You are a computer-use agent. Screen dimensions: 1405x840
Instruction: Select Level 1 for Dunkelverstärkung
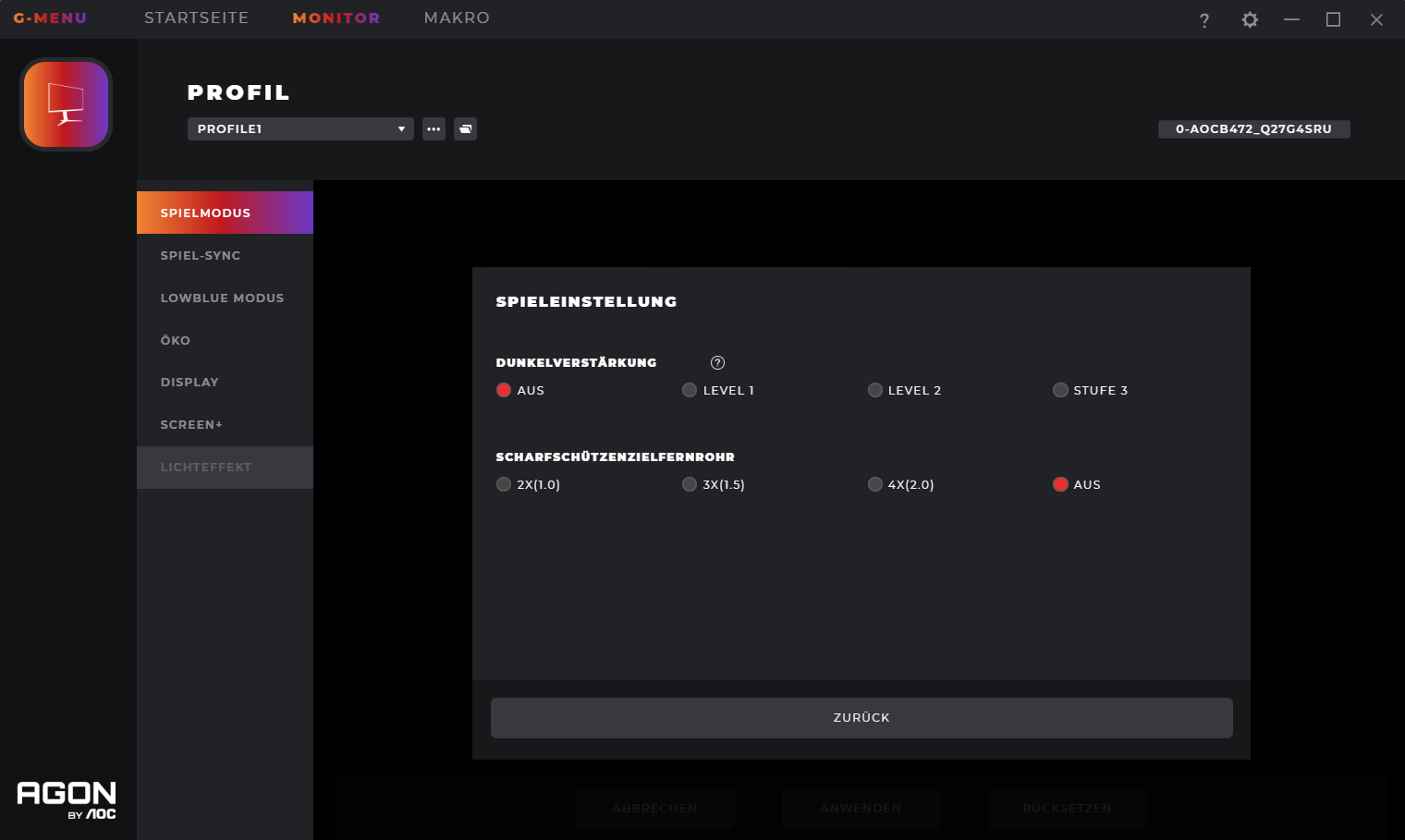click(690, 390)
